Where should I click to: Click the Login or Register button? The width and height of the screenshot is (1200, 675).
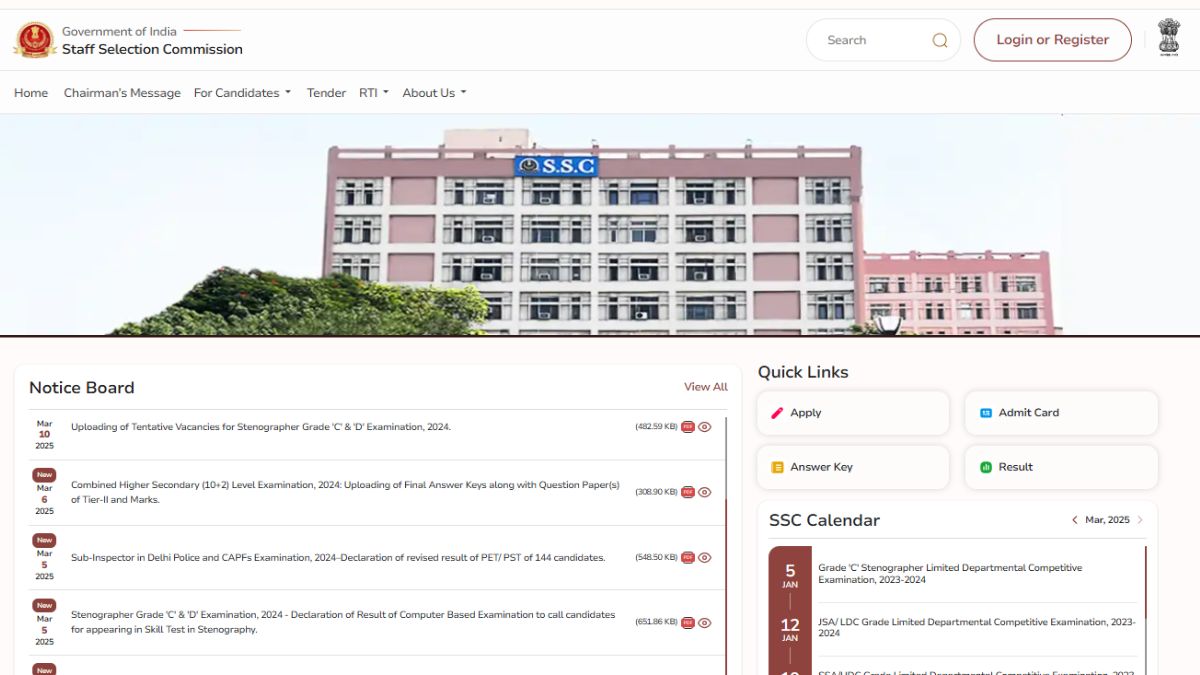[x=1052, y=39]
